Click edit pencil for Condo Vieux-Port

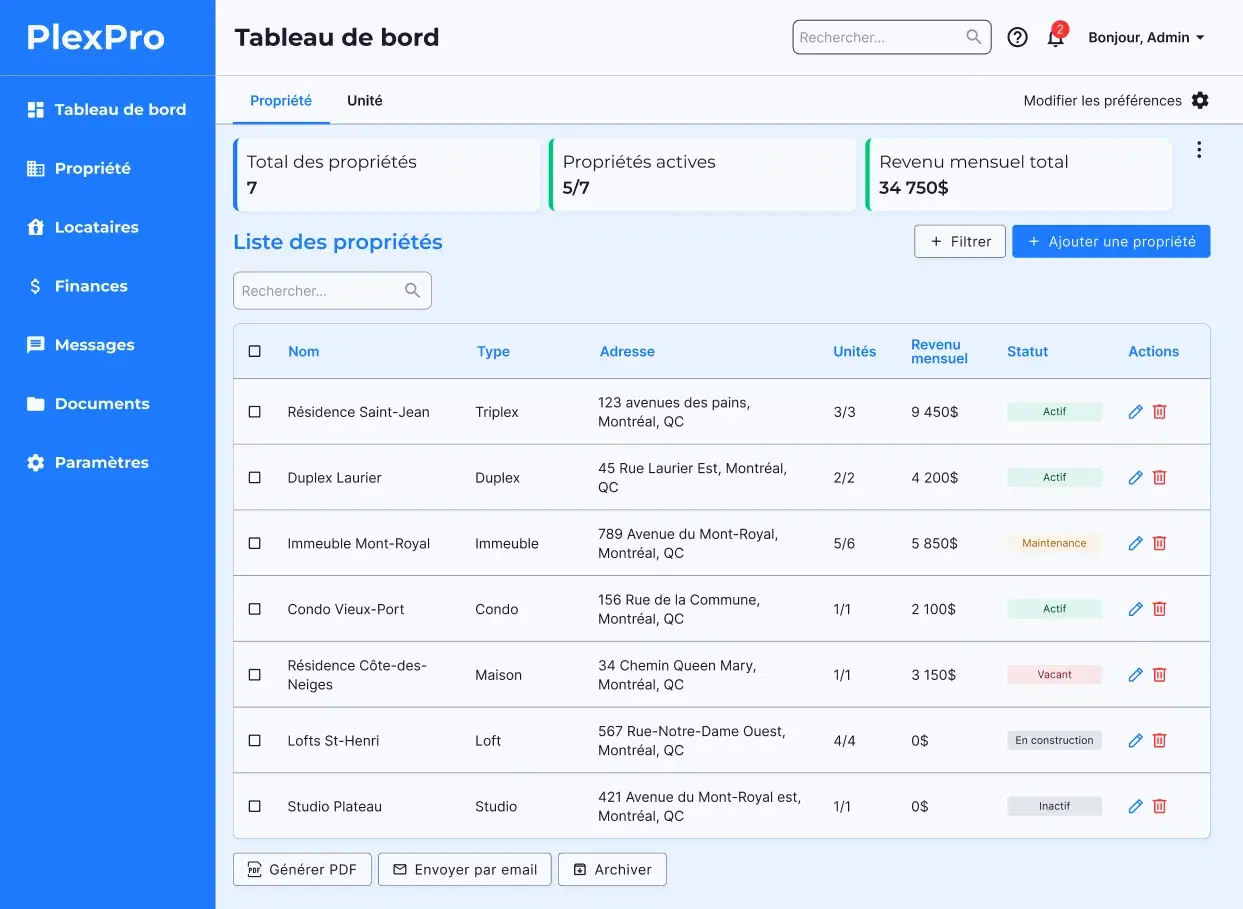click(x=1135, y=609)
